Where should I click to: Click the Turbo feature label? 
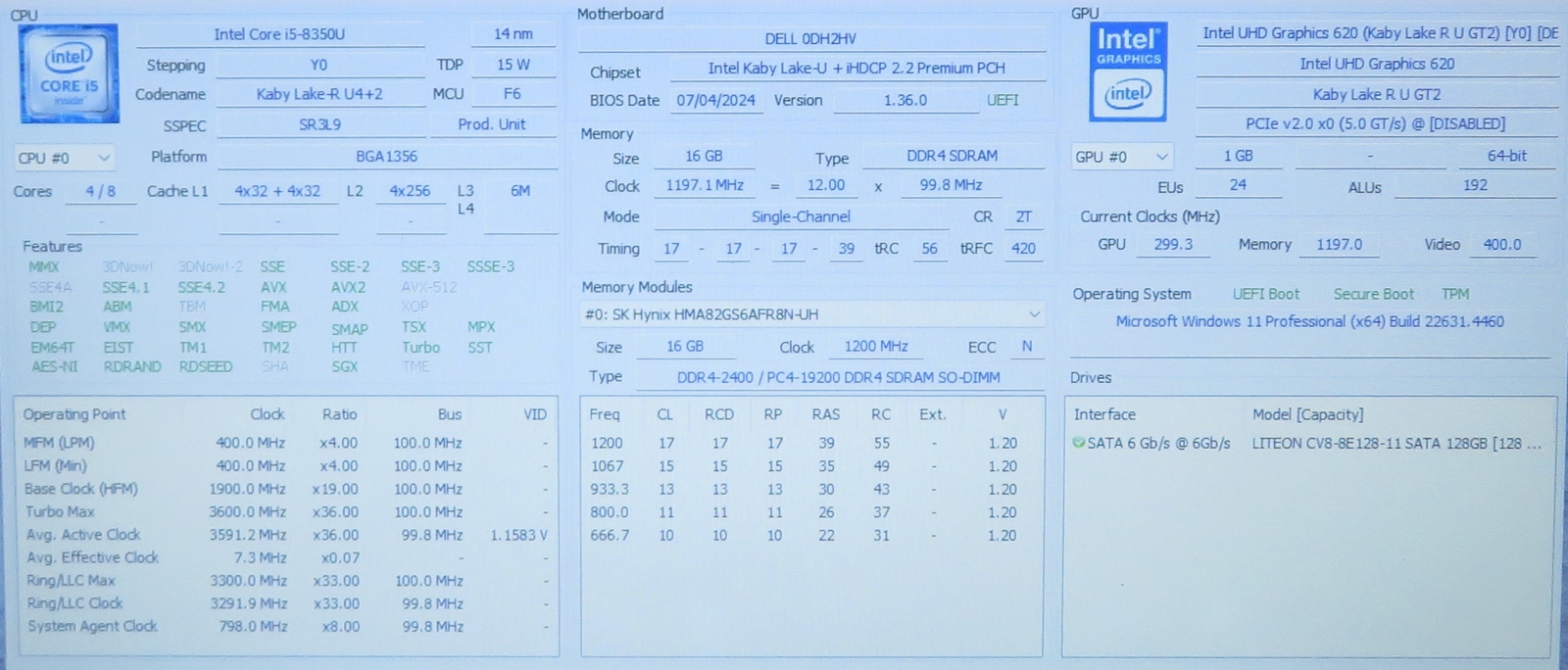(x=420, y=347)
